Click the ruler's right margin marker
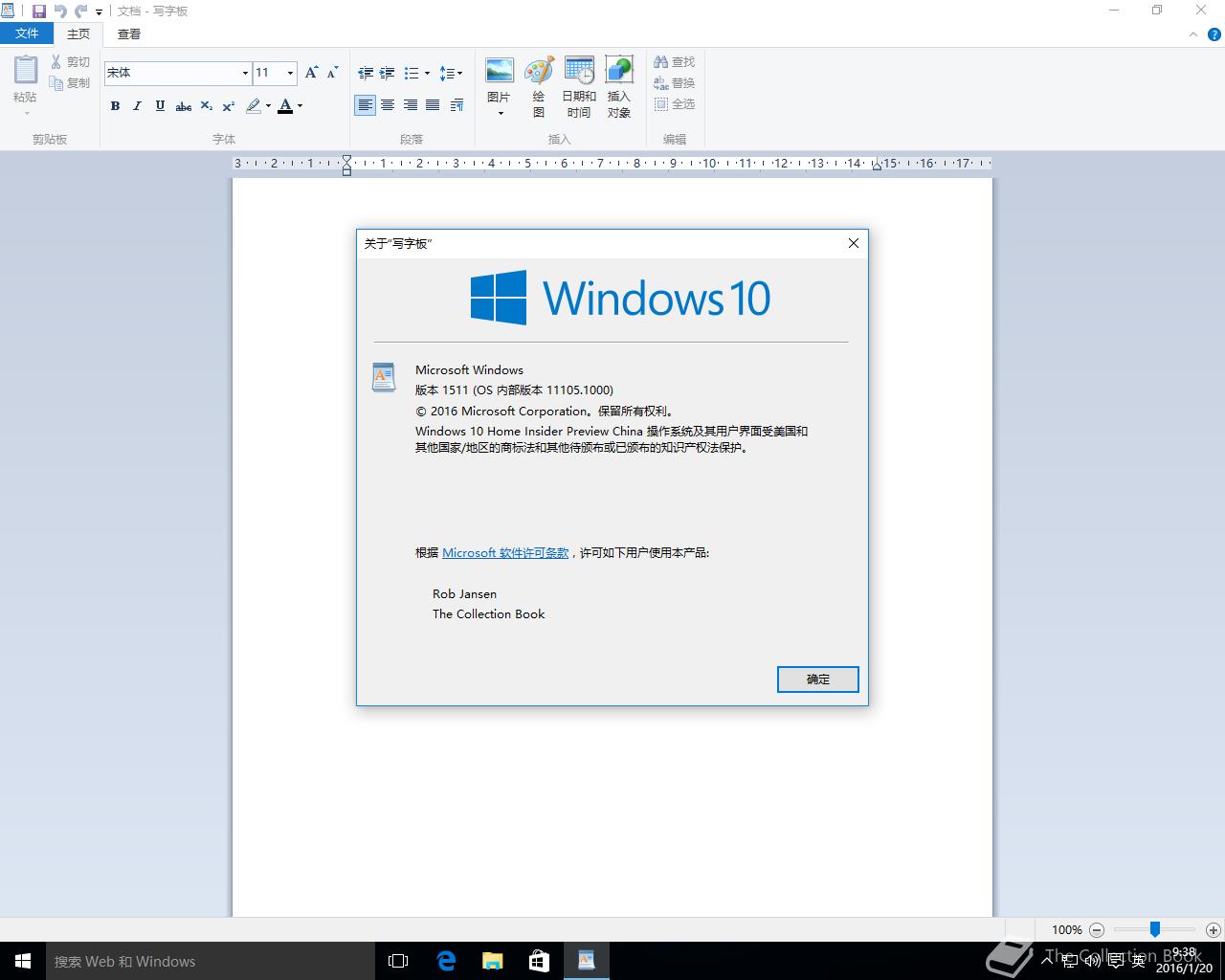 [877, 166]
